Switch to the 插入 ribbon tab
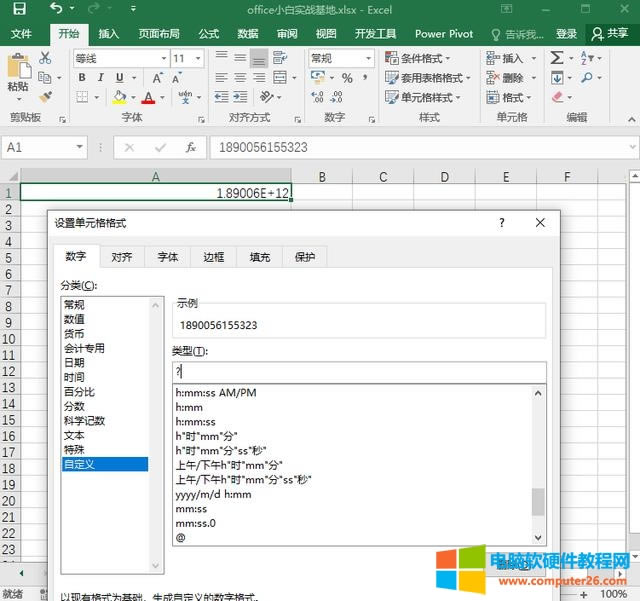This screenshot has width=640, height=601. pos(108,33)
